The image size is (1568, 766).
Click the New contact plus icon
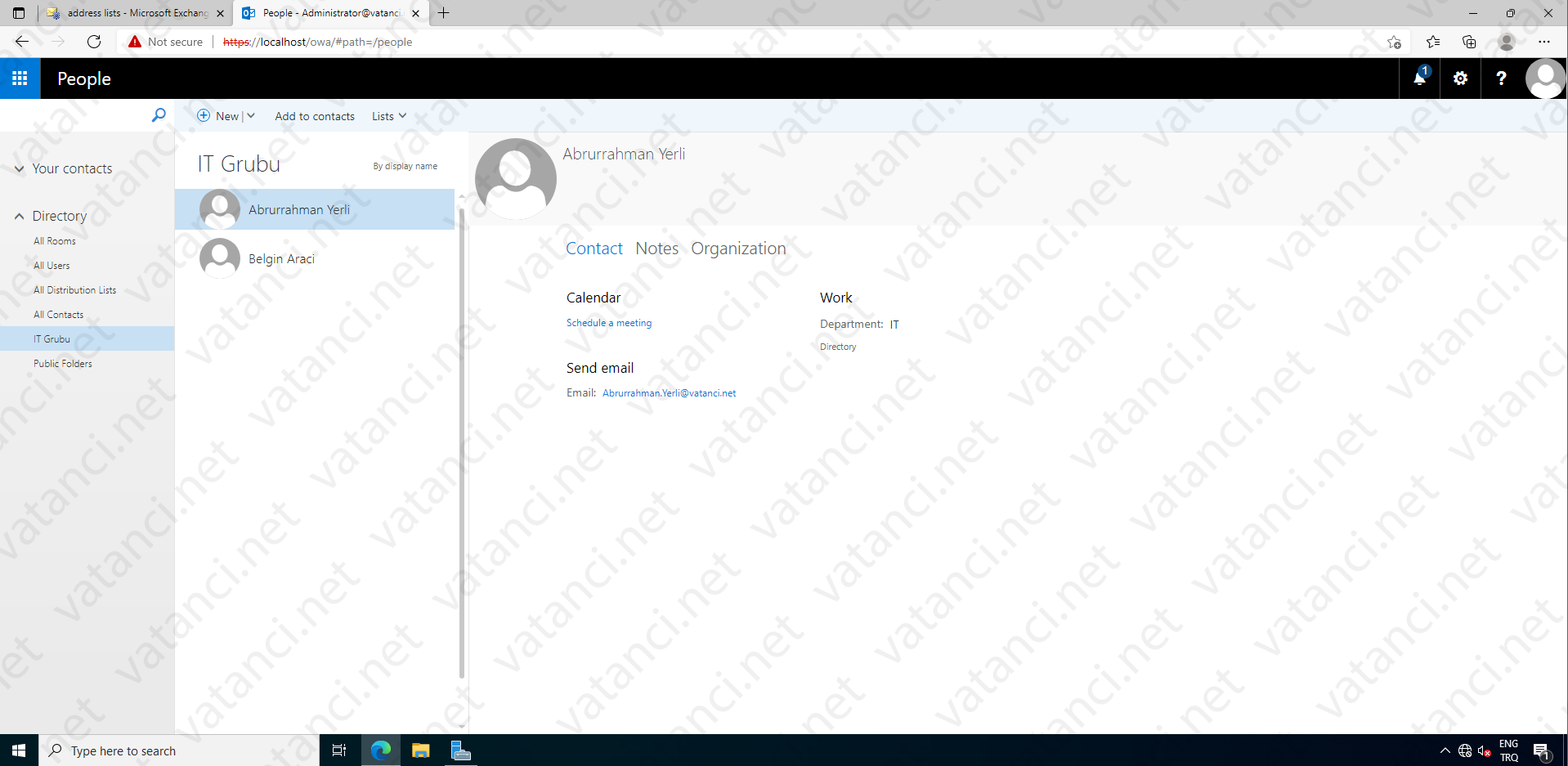click(x=204, y=116)
